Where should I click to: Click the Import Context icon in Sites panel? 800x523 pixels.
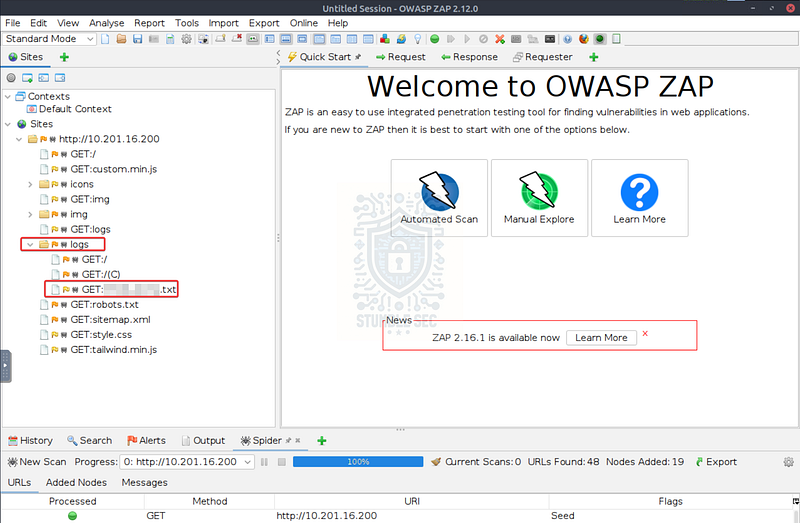[x=44, y=78]
